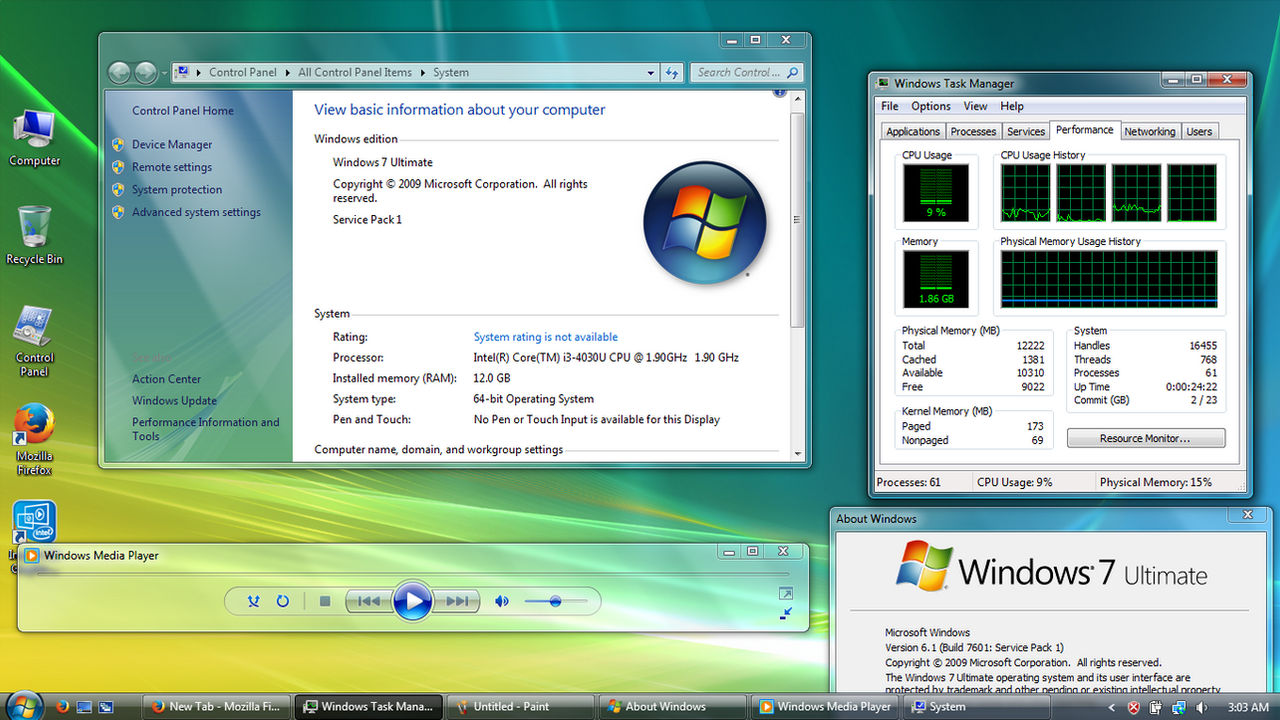Click Show Desktop in Quick Launch
The width and height of the screenshot is (1280, 720).
[x=86, y=706]
